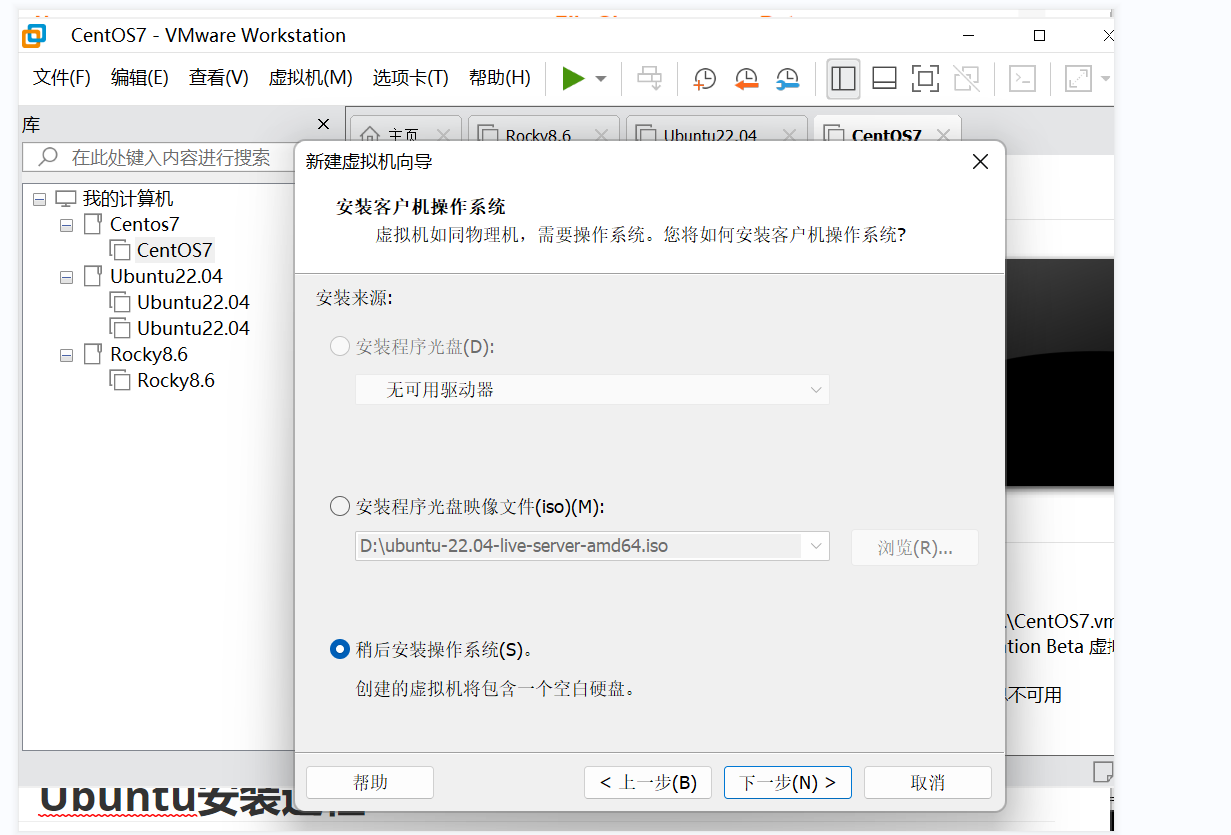Collapse the Ubuntu22.04 folder in the library
The height and width of the screenshot is (835, 1231).
[66, 277]
